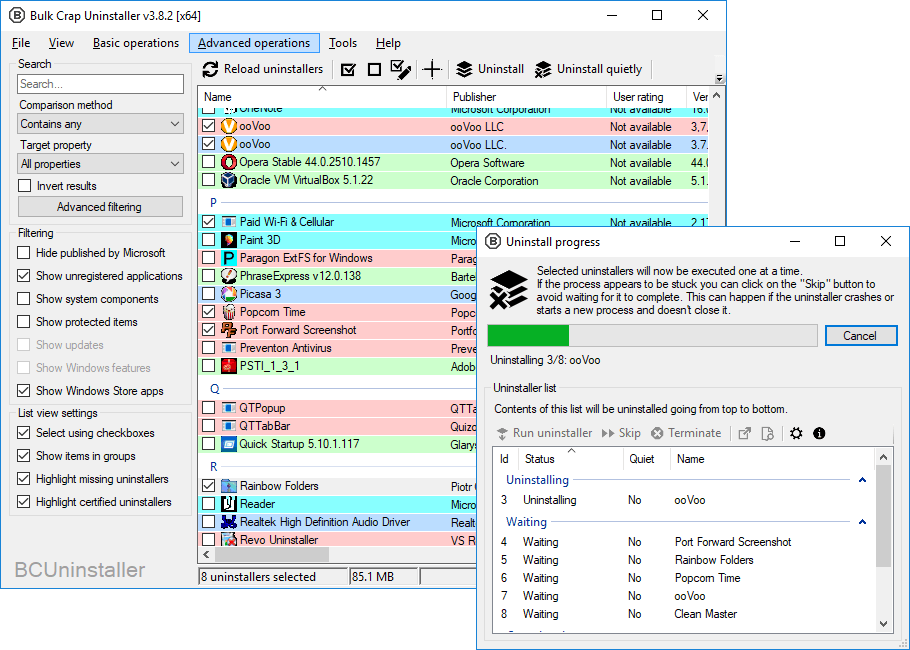Open the Tools menu
This screenshot has height=650, width=910.
(x=343, y=43)
